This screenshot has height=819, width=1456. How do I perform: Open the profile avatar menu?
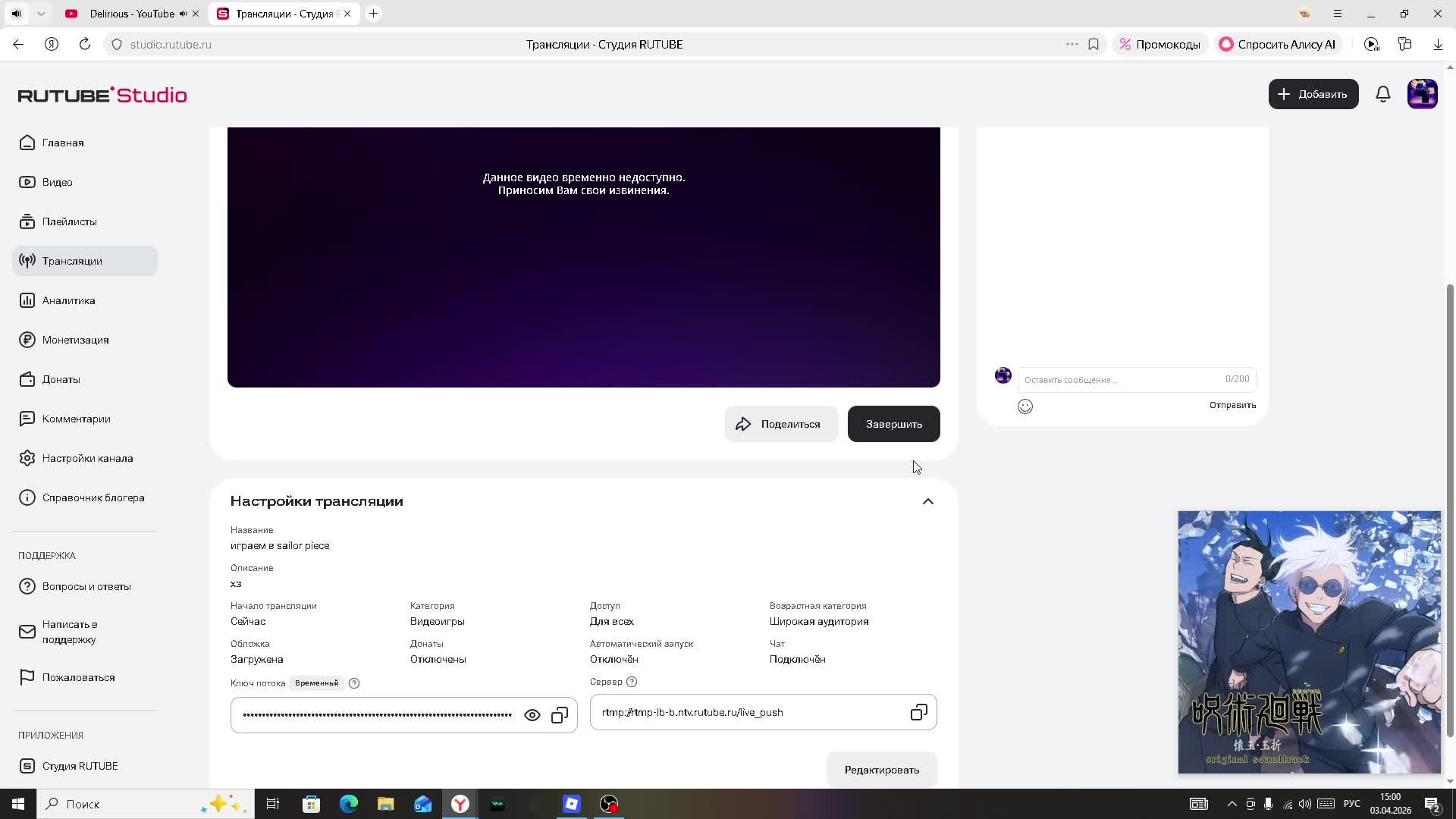[x=1422, y=94]
